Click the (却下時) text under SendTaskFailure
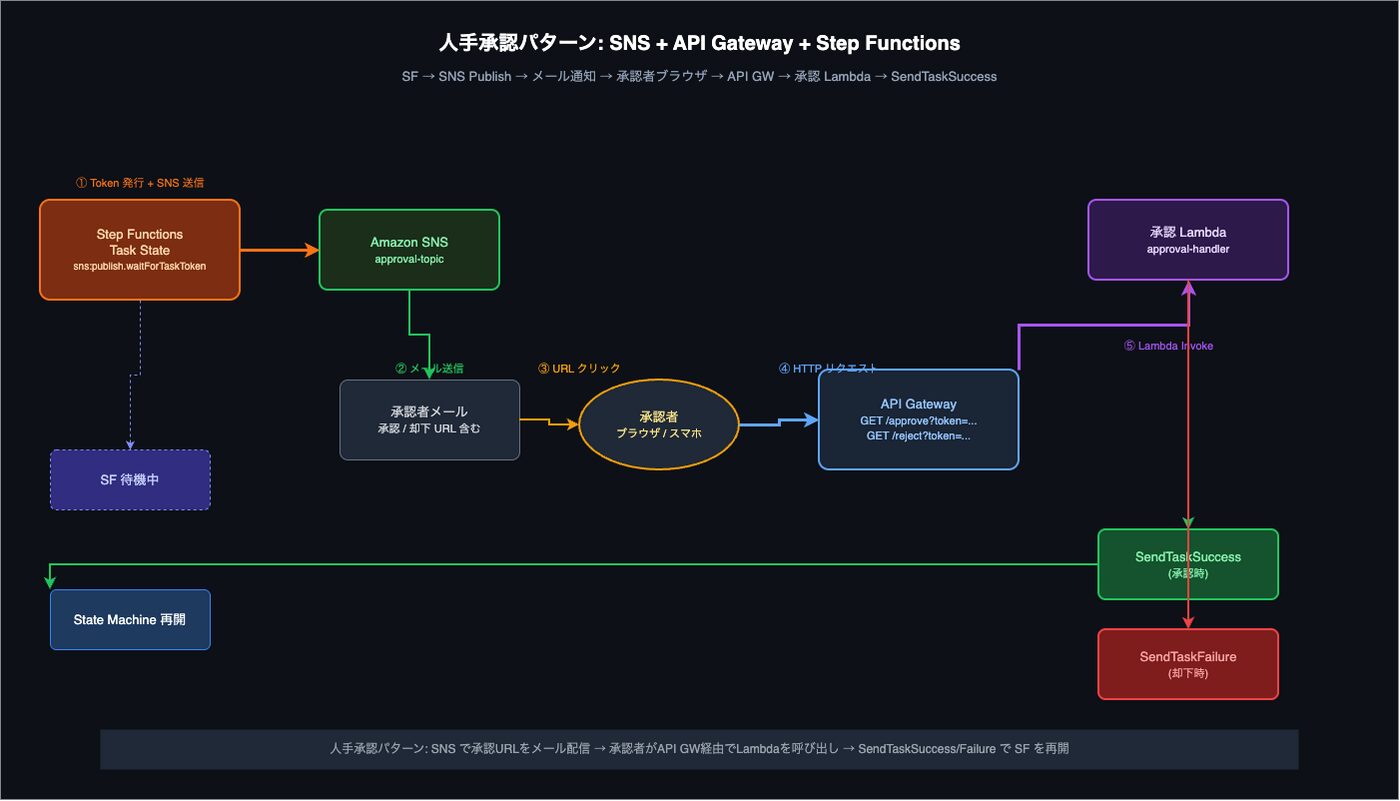The width and height of the screenshot is (1400, 801). click(1188, 674)
